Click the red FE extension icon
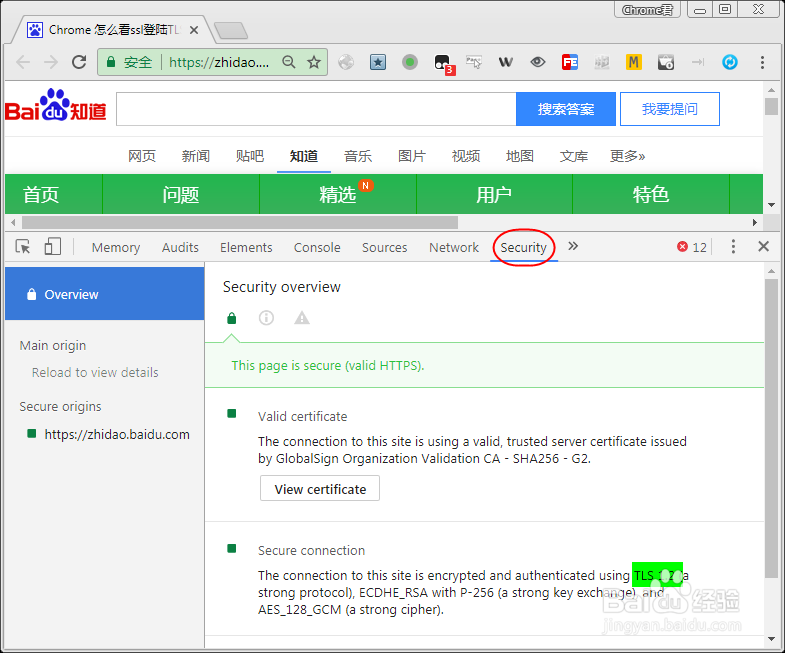Image resolution: width=785 pixels, height=653 pixels. click(x=570, y=62)
